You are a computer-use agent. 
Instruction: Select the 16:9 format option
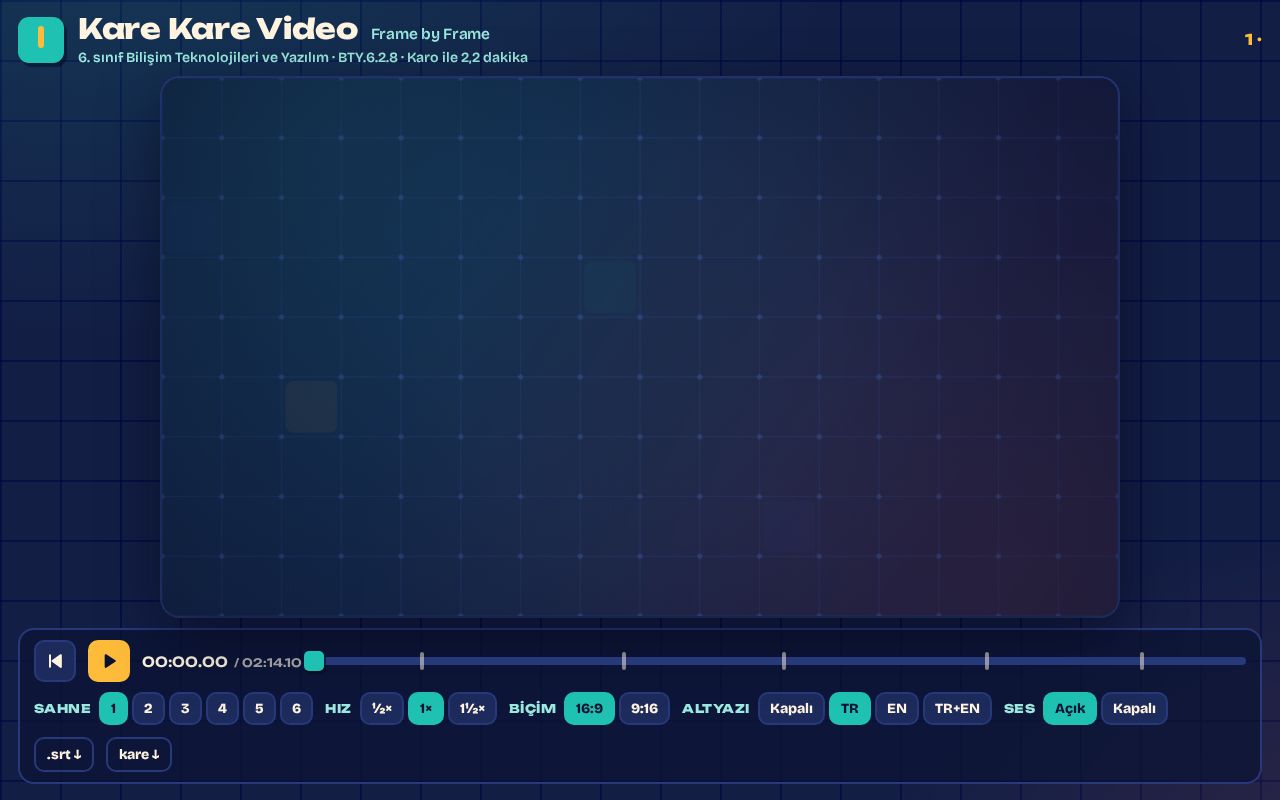point(589,708)
